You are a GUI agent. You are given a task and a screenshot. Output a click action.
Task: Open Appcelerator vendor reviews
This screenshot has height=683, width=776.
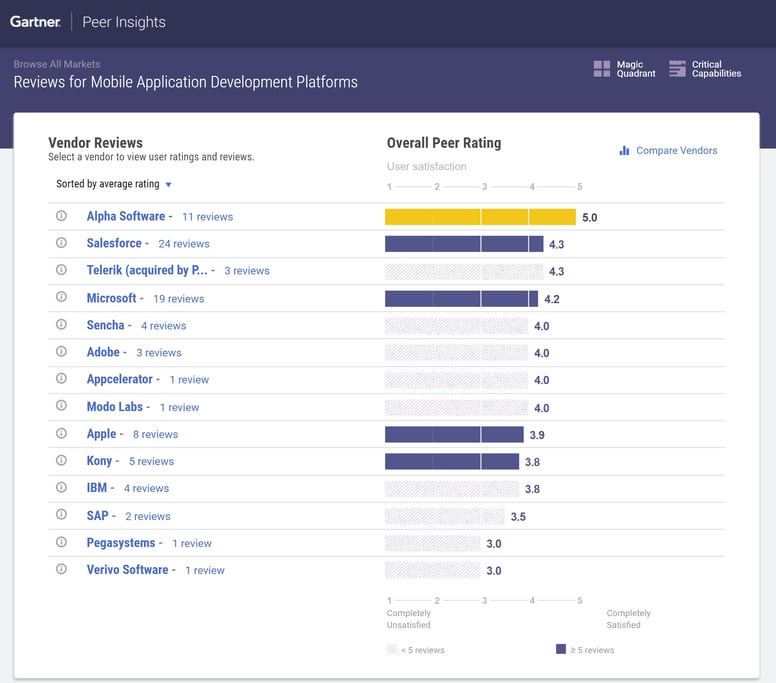pyautogui.click(x=119, y=379)
